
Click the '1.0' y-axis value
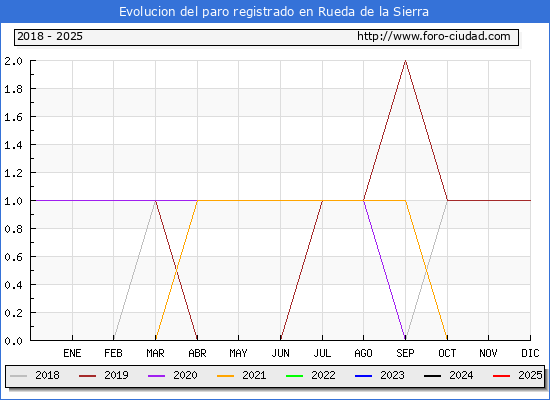[x=13, y=201]
